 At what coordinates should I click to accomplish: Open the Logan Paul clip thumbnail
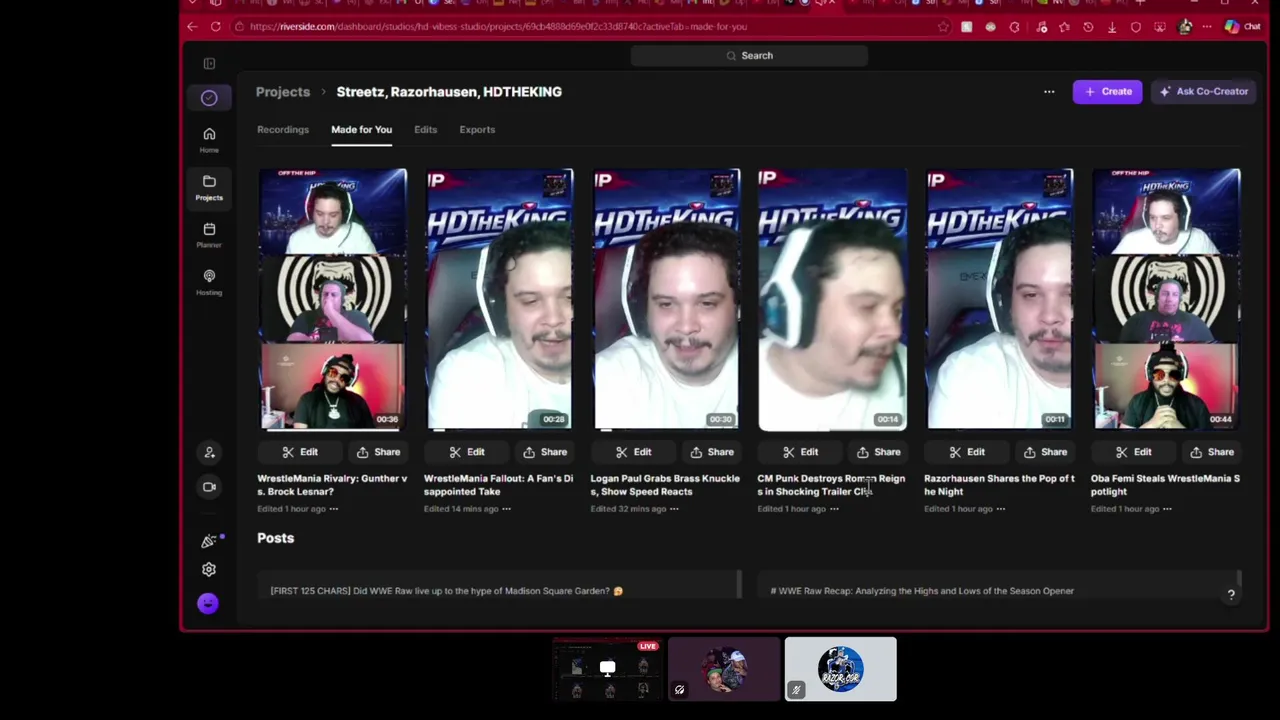pos(667,300)
